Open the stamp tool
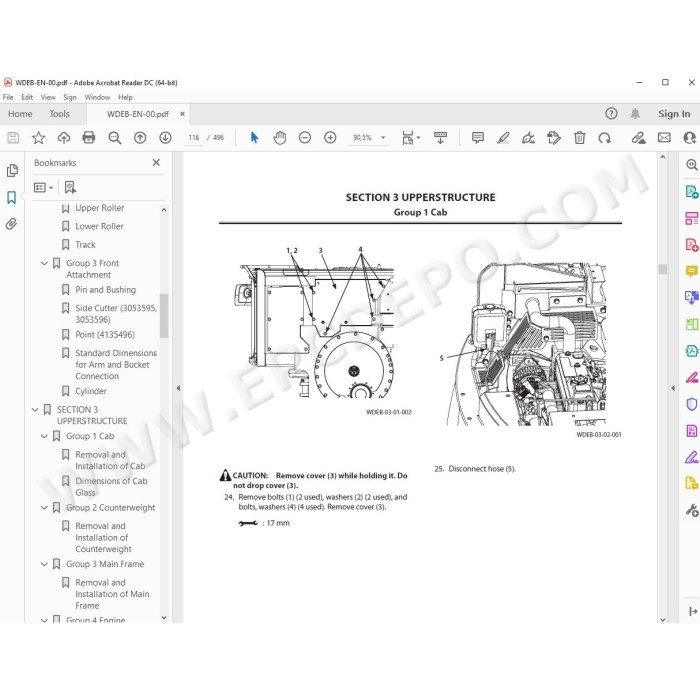Image resolution: width=700 pixels, height=700 pixels. click(554, 138)
